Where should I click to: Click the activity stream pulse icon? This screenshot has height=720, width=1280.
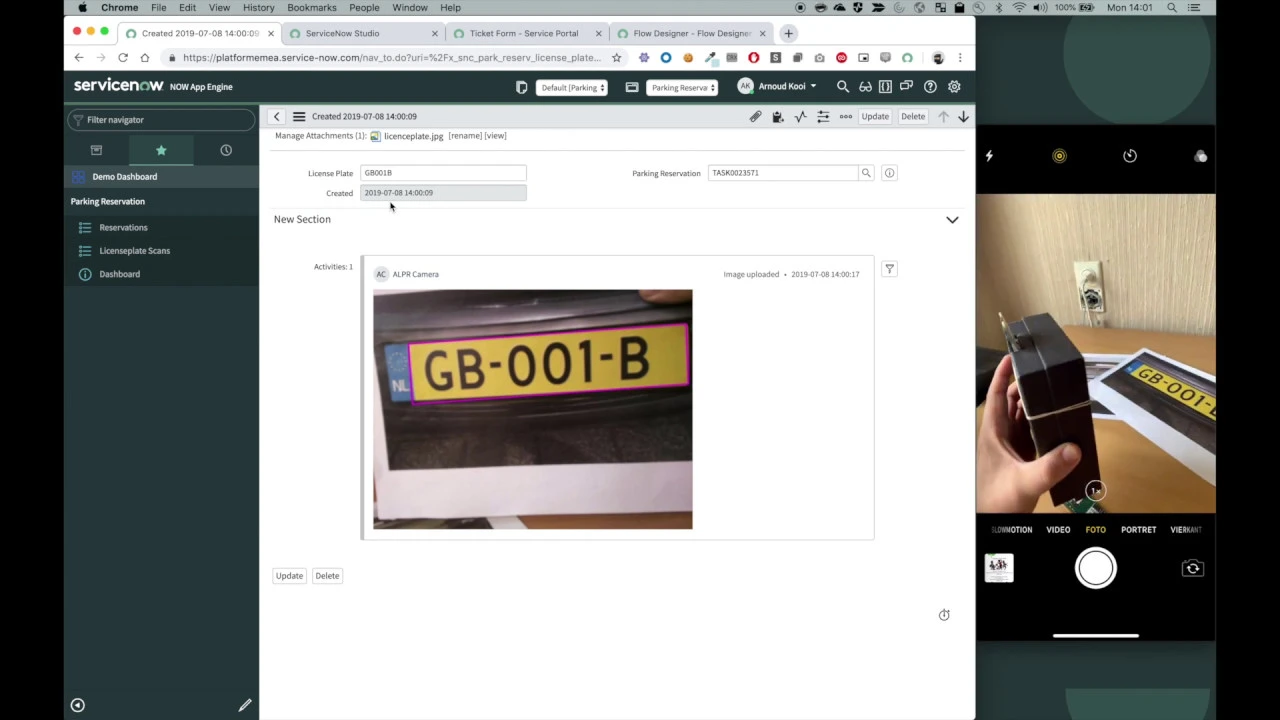pyautogui.click(x=800, y=116)
